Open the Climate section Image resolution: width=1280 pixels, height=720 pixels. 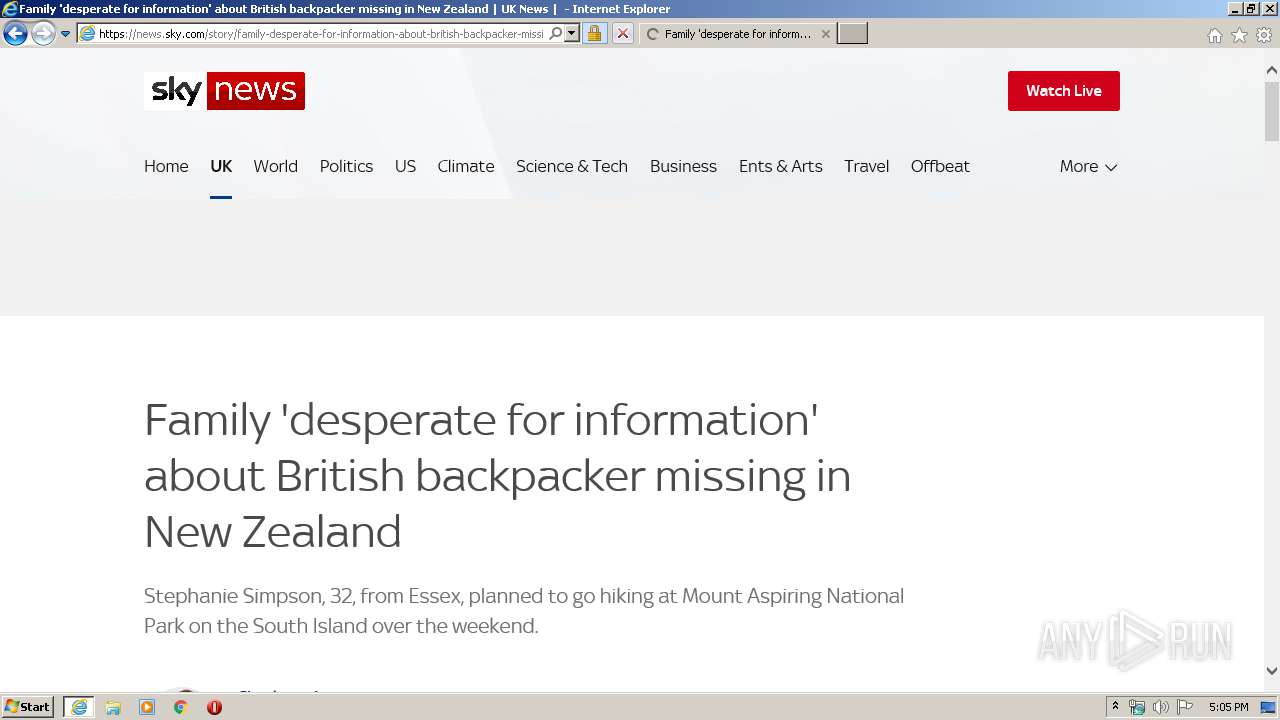pos(465,166)
